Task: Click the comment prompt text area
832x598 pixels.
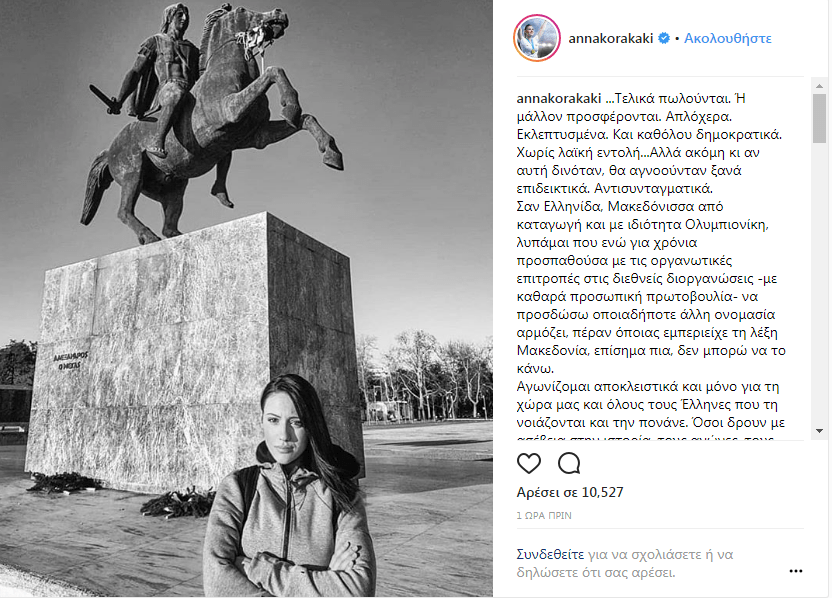Action: (x=625, y=564)
